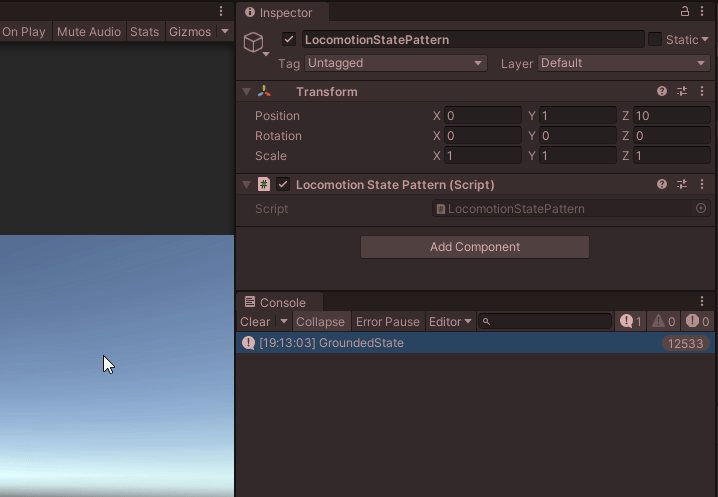Image resolution: width=718 pixels, height=497 pixels.
Task: Toggle Console Collapse mode
Action: tap(320, 322)
